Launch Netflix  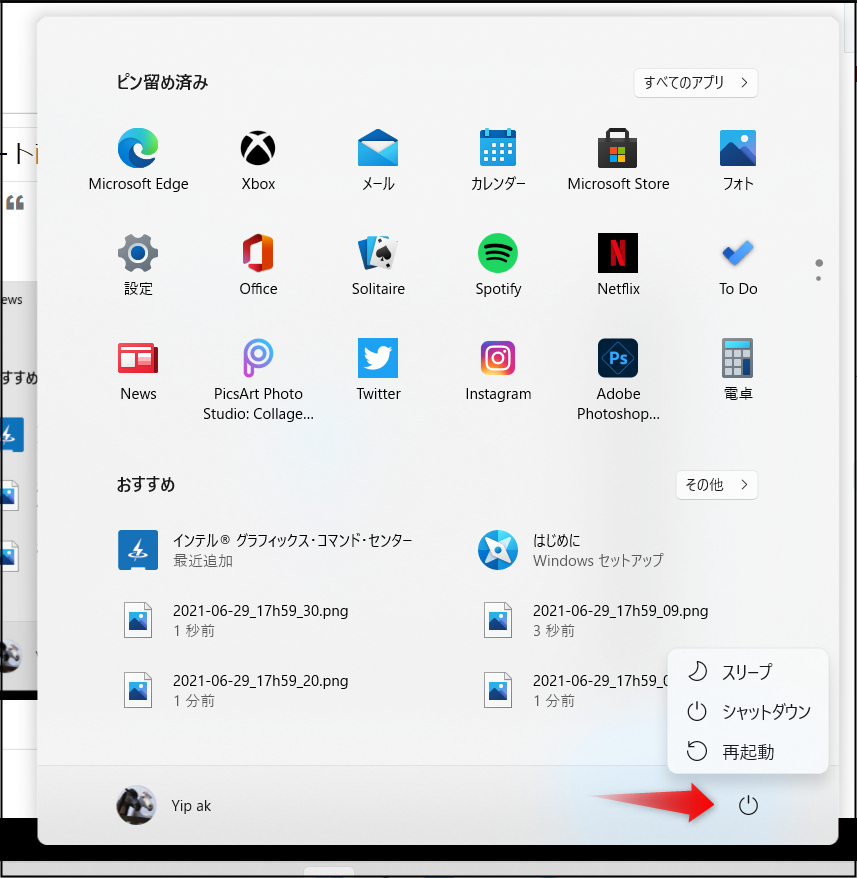pyautogui.click(x=618, y=265)
